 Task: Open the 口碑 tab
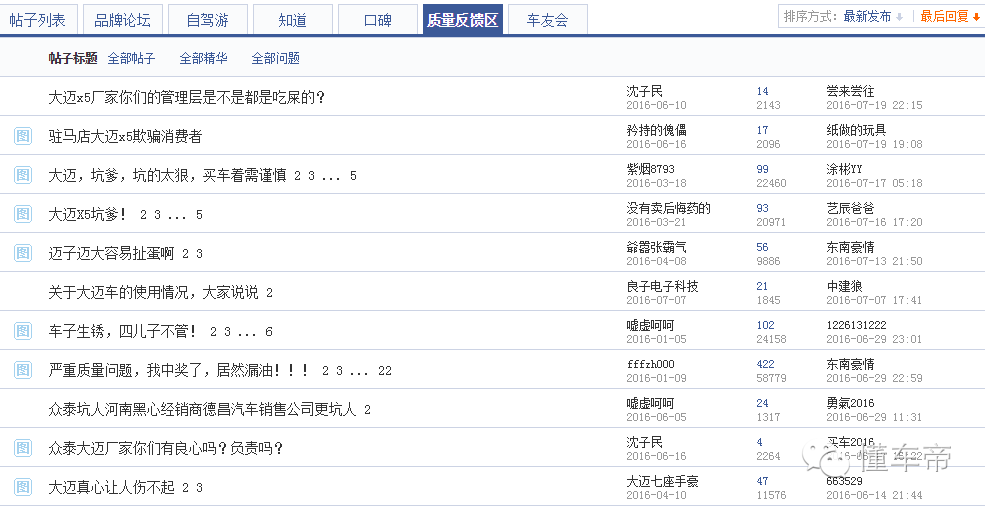[378, 20]
